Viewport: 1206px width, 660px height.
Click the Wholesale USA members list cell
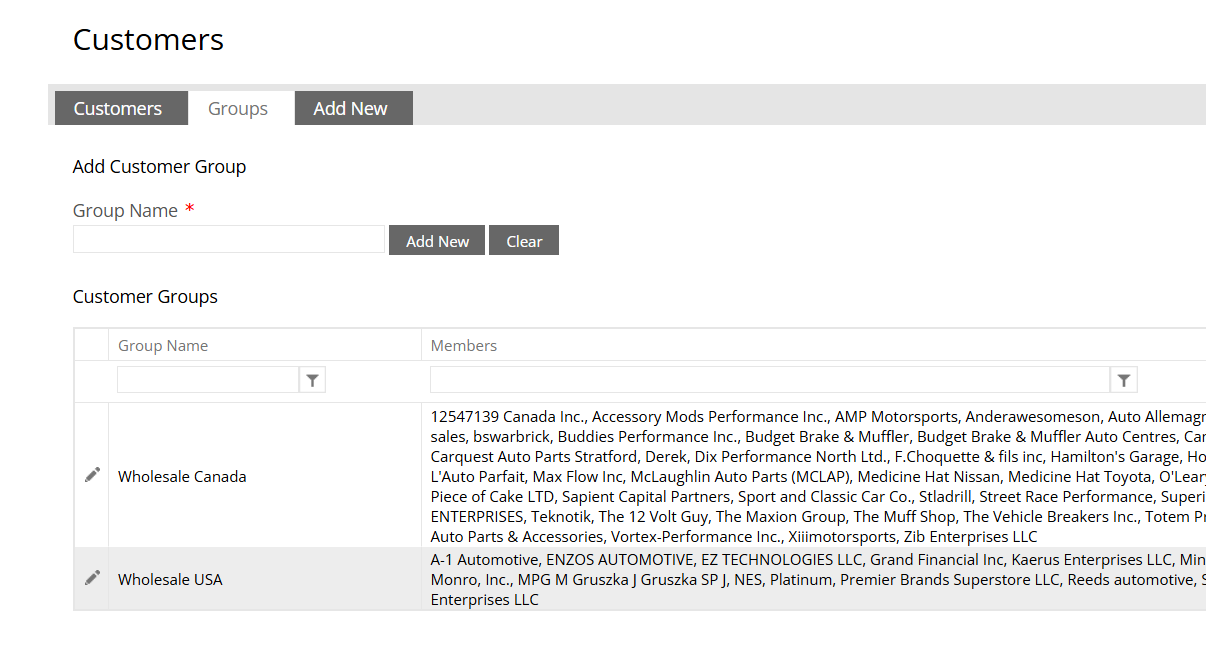[814, 579]
